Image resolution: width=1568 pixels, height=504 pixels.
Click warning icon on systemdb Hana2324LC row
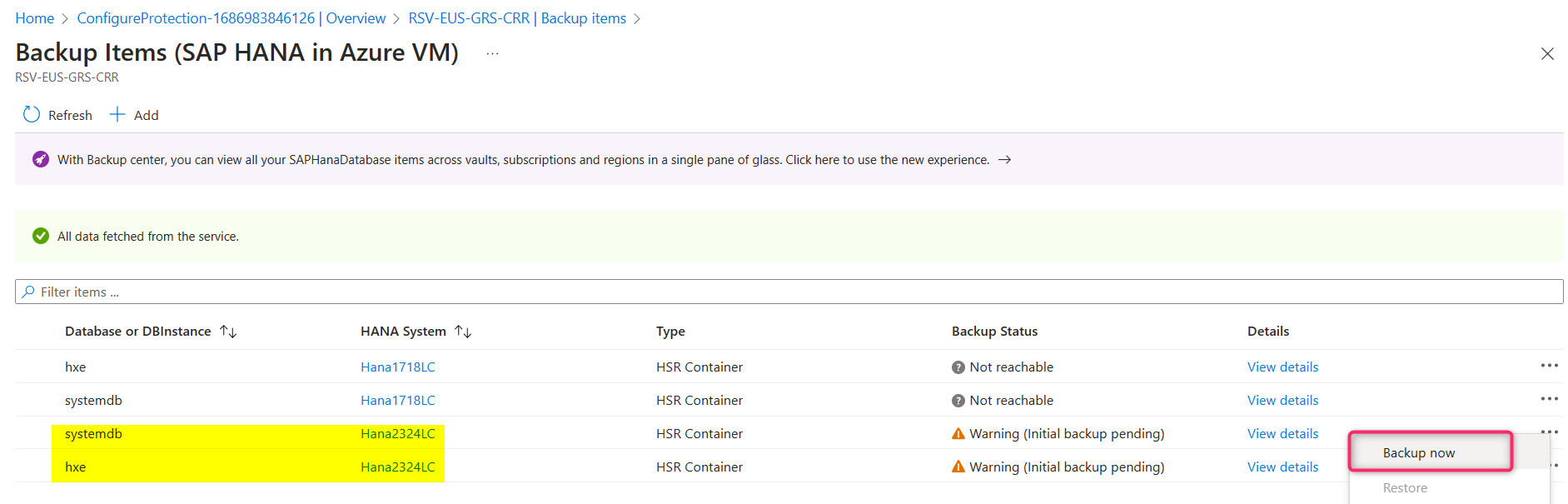[958, 433]
